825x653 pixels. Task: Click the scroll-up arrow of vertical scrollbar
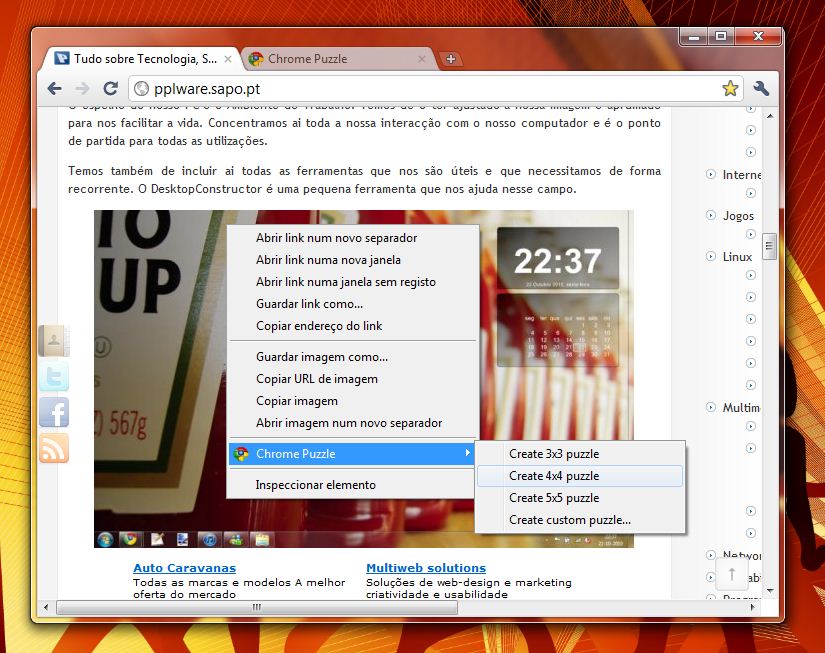[x=770, y=115]
